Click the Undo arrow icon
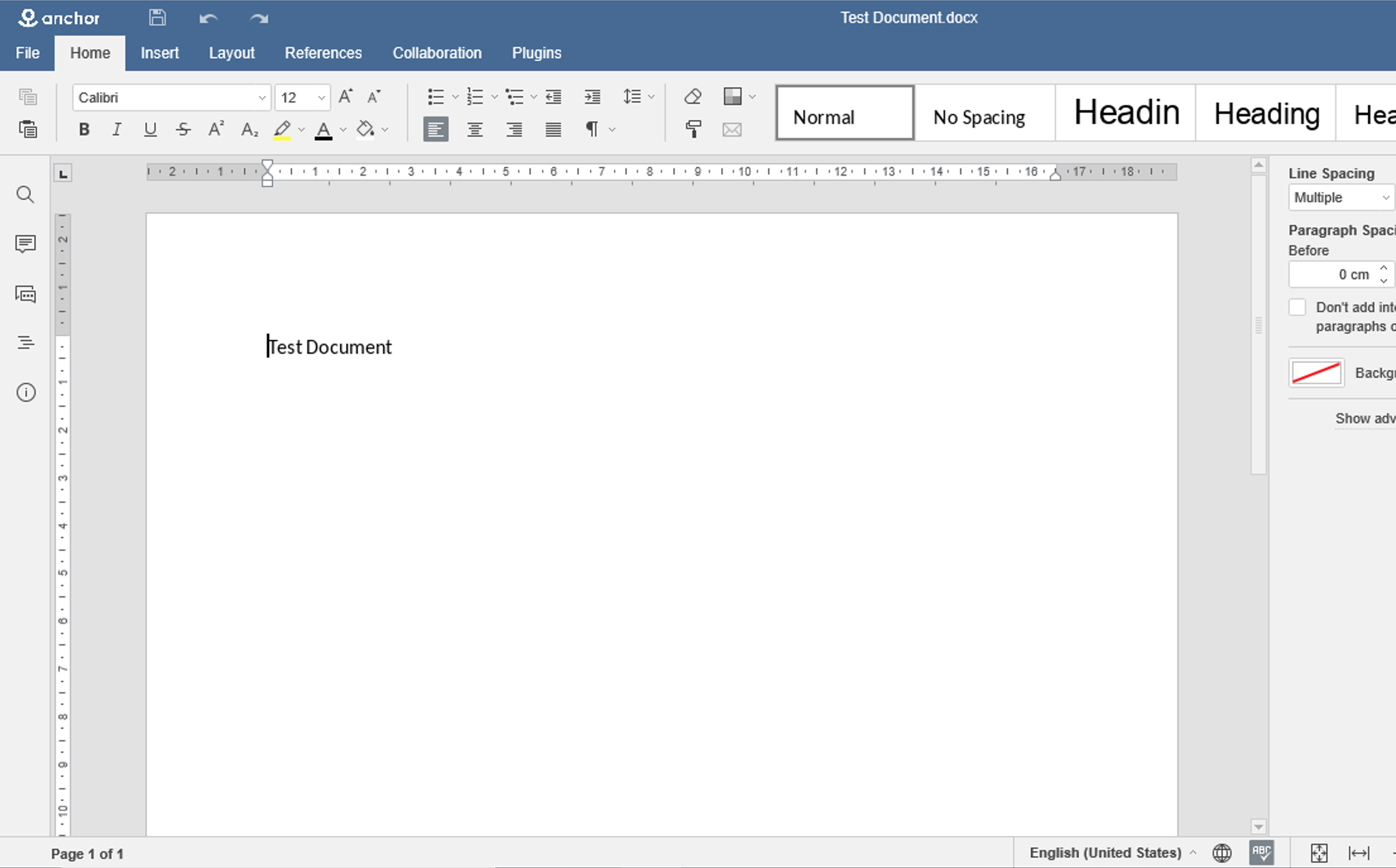Viewport: 1396px width, 868px height. (208, 18)
